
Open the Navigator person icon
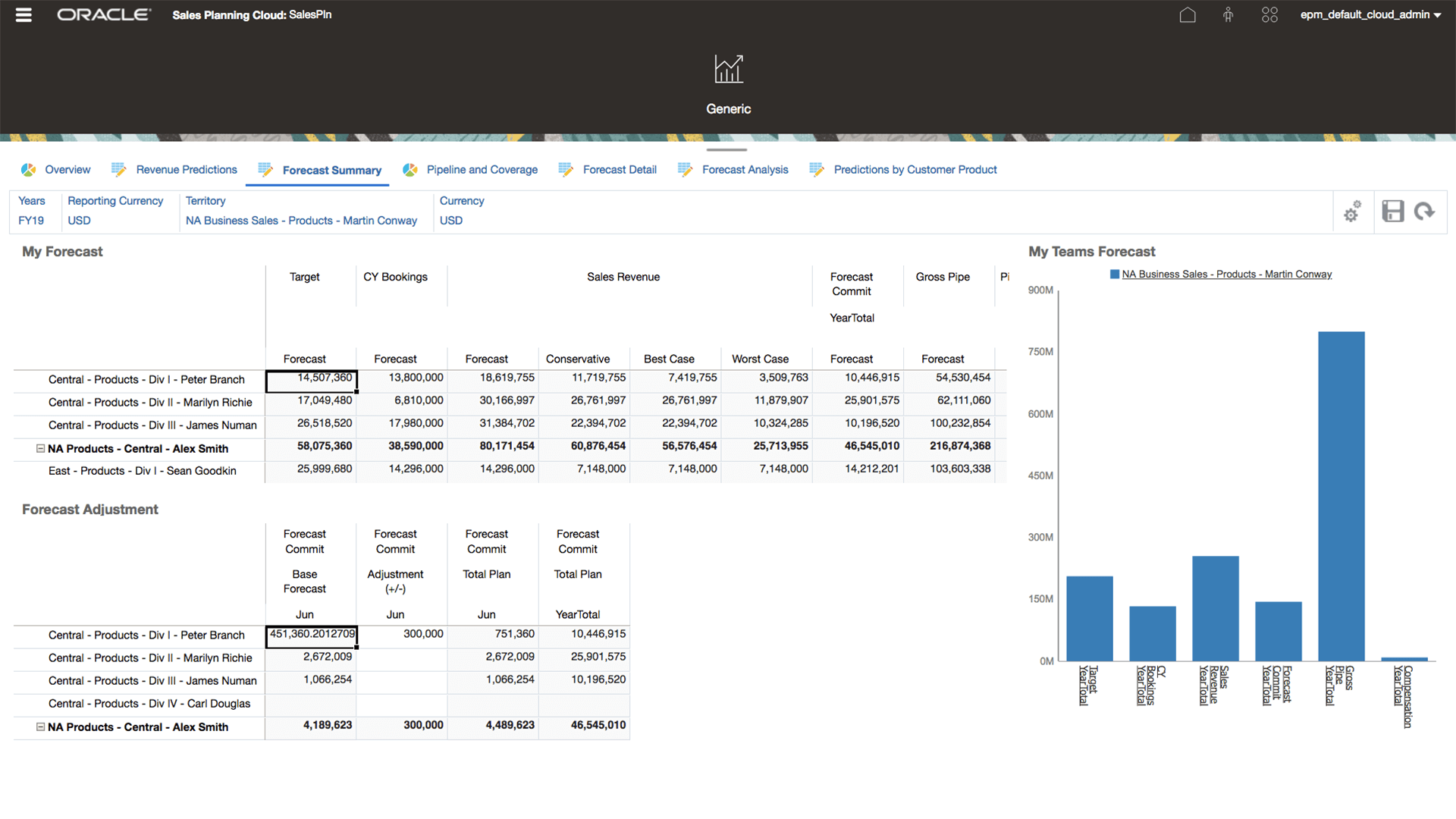click(x=1228, y=14)
